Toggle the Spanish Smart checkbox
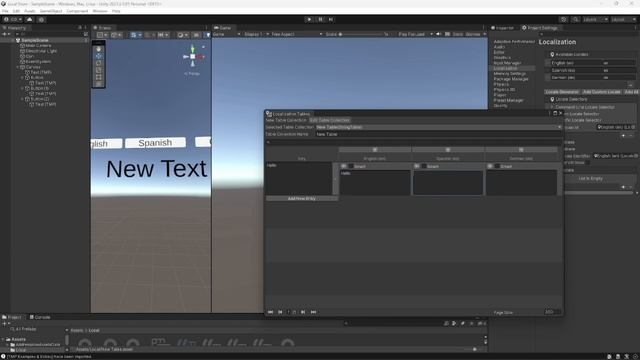 pyautogui.click(x=424, y=166)
